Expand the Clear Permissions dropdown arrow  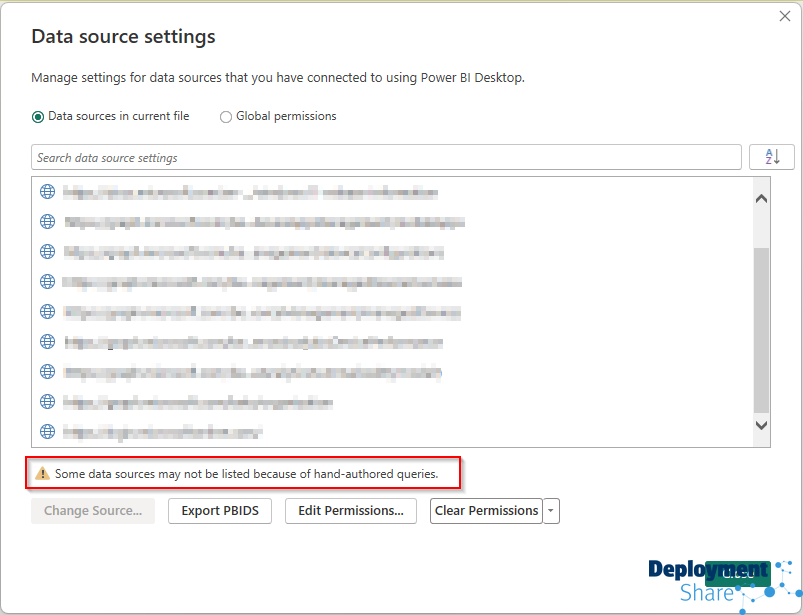click(552, 511)
